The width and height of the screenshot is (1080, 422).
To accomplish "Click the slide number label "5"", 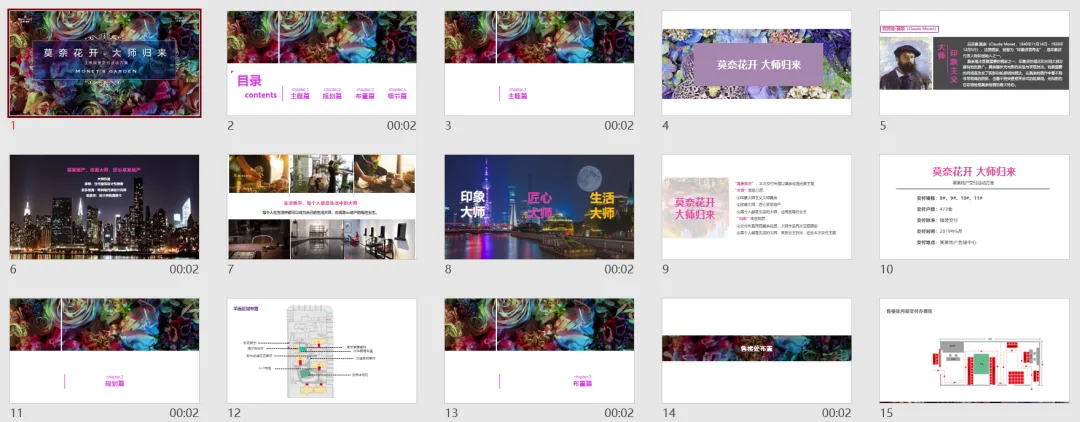I will [x=884, y=126].
